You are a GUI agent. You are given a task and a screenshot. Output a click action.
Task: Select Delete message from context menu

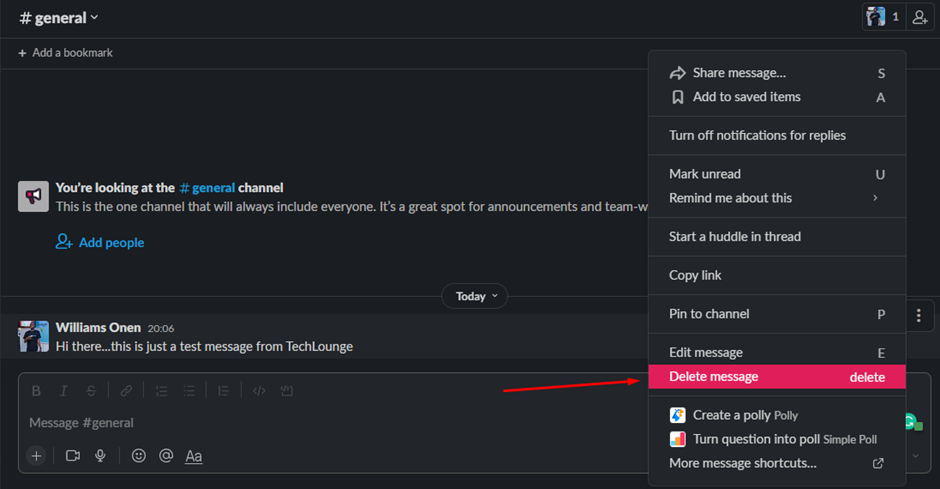[777, 376]
